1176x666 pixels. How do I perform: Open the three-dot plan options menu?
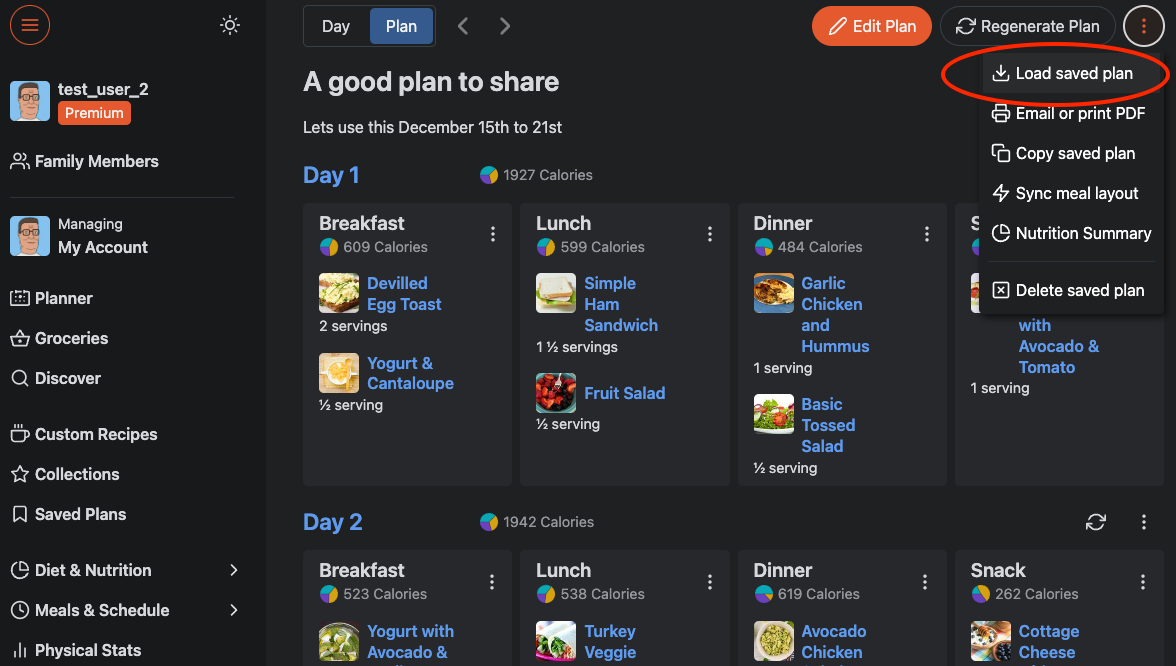[1143, 27]
